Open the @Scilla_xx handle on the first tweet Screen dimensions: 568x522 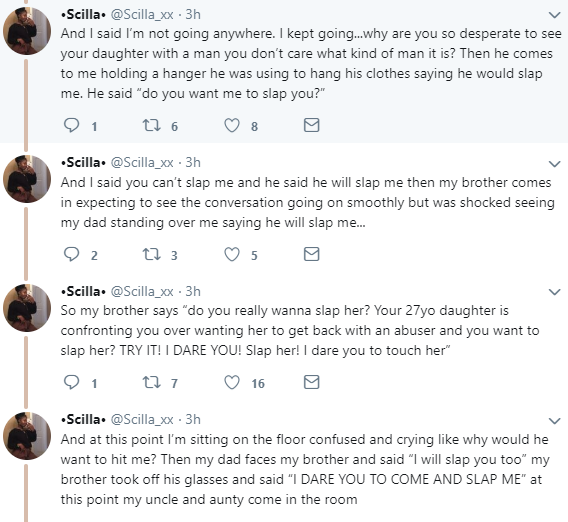(x=142, y=14)
